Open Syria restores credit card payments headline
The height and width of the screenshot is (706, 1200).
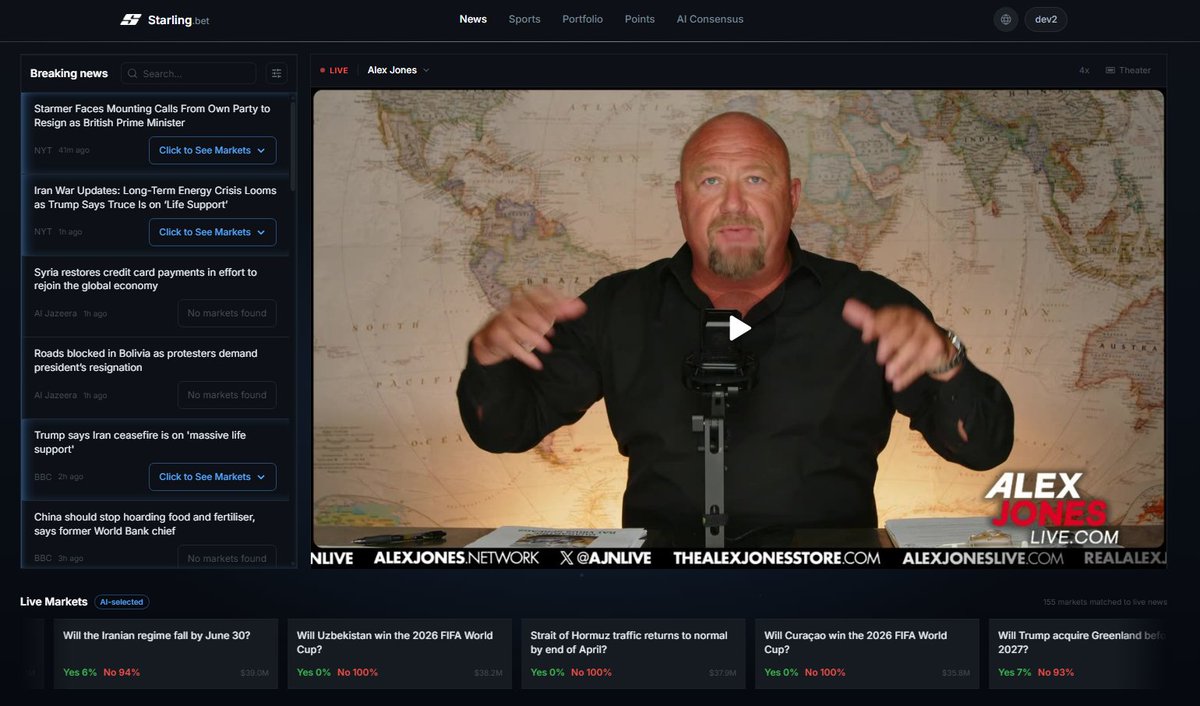pyautogui.click(x=145, y=279)
